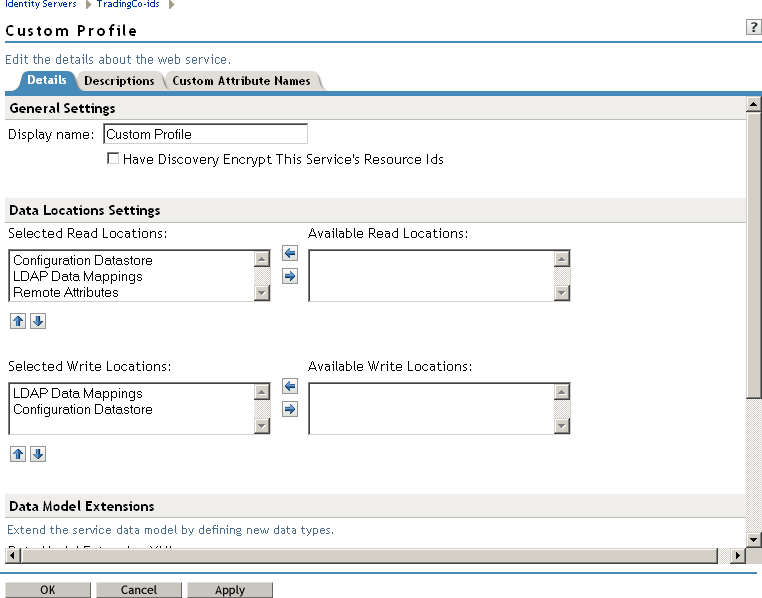
Task: Add available write location to selected list
Action: (290, 386)
